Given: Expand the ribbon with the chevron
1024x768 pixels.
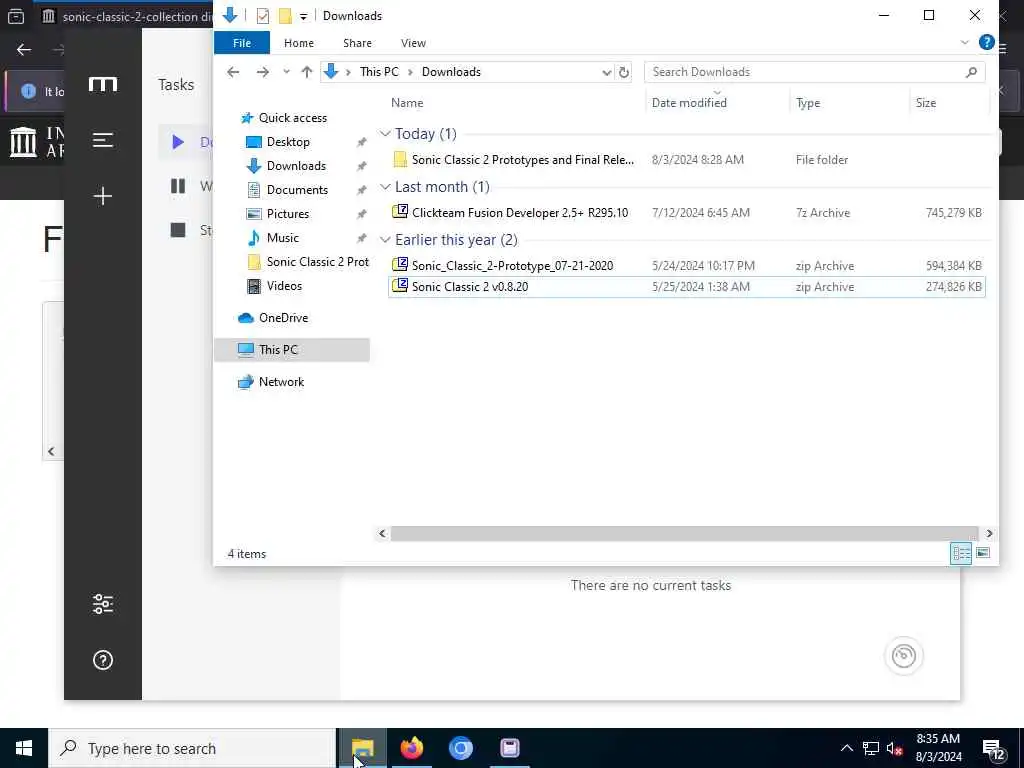Looking at the screenshot, I should 965,42.
